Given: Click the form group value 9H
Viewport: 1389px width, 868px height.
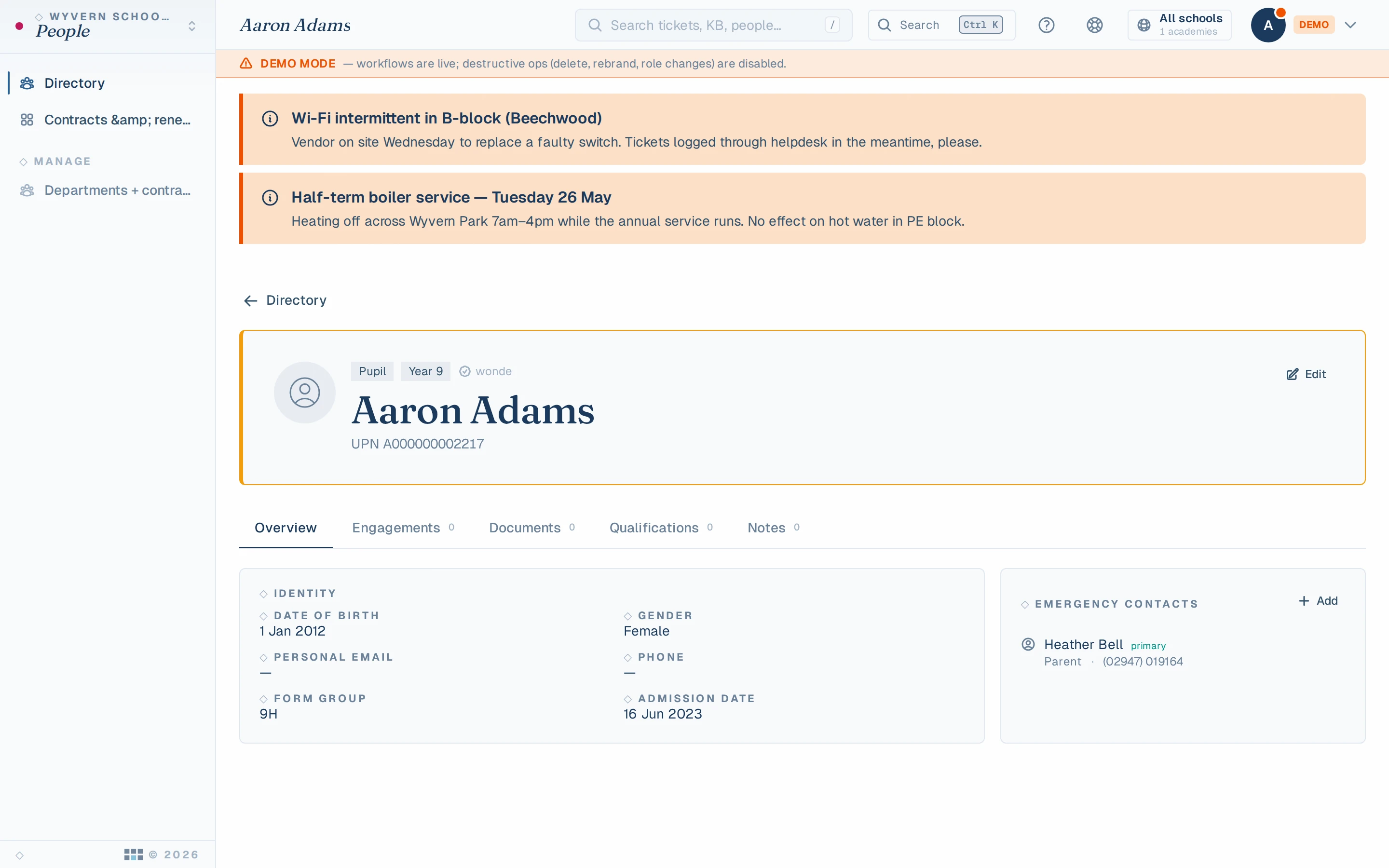Looking at the screenshot, I should (x=269, y=714).
